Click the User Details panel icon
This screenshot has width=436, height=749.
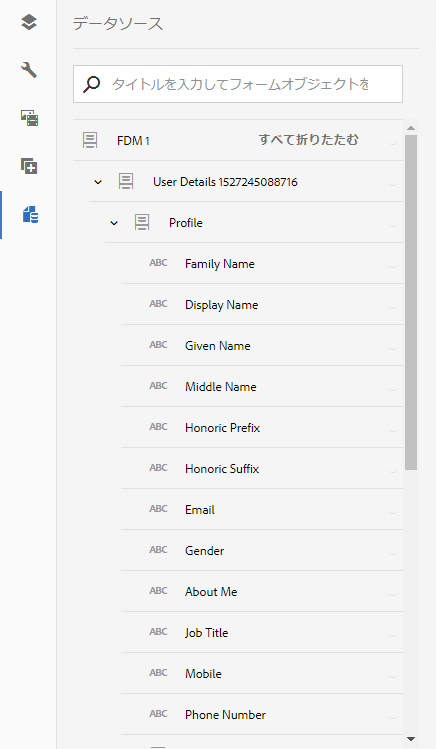point(126,182)
